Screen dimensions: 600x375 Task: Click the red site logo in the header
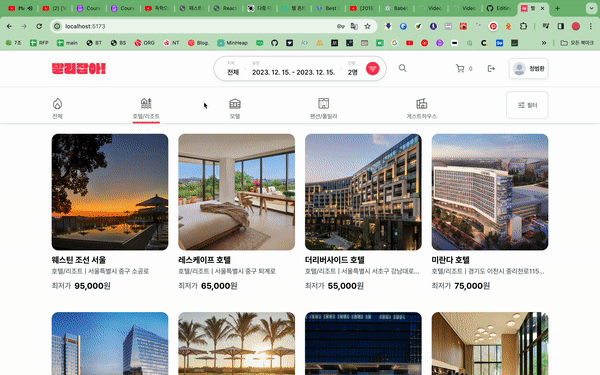click(x=79, y=68)
